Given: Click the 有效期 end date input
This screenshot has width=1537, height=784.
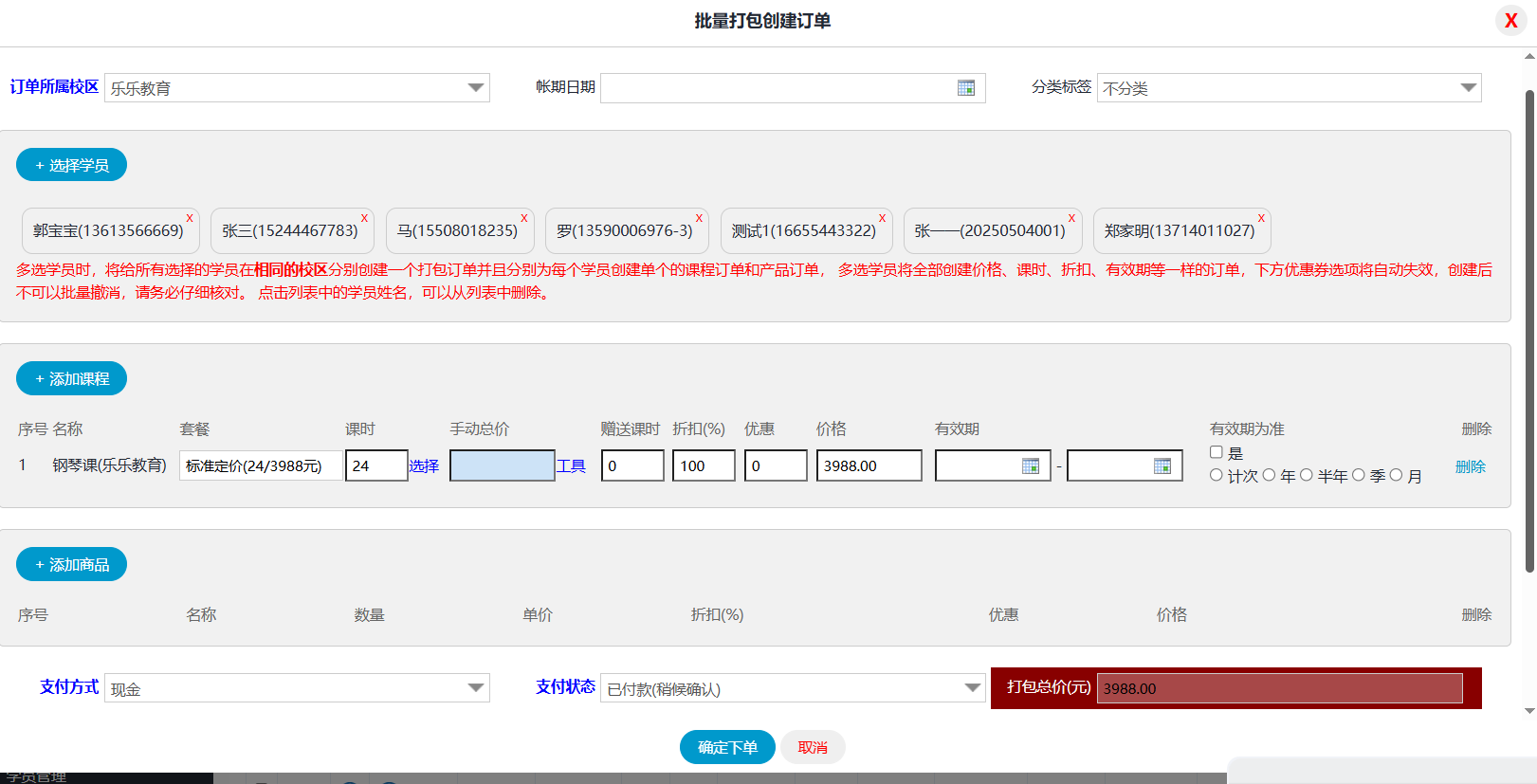Looking at the screenshot, I should (x=1125, y=465).
